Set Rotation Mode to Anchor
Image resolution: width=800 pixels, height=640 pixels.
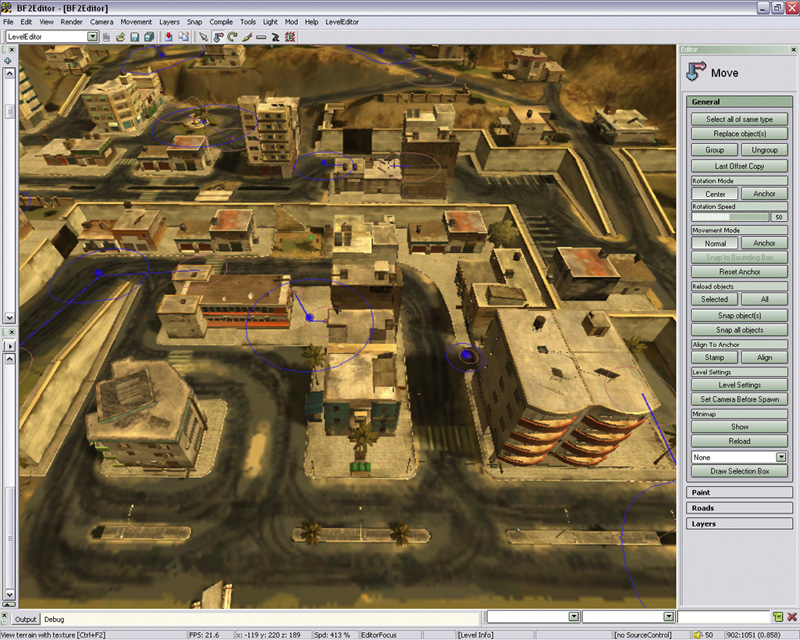[x=764, y=194]
